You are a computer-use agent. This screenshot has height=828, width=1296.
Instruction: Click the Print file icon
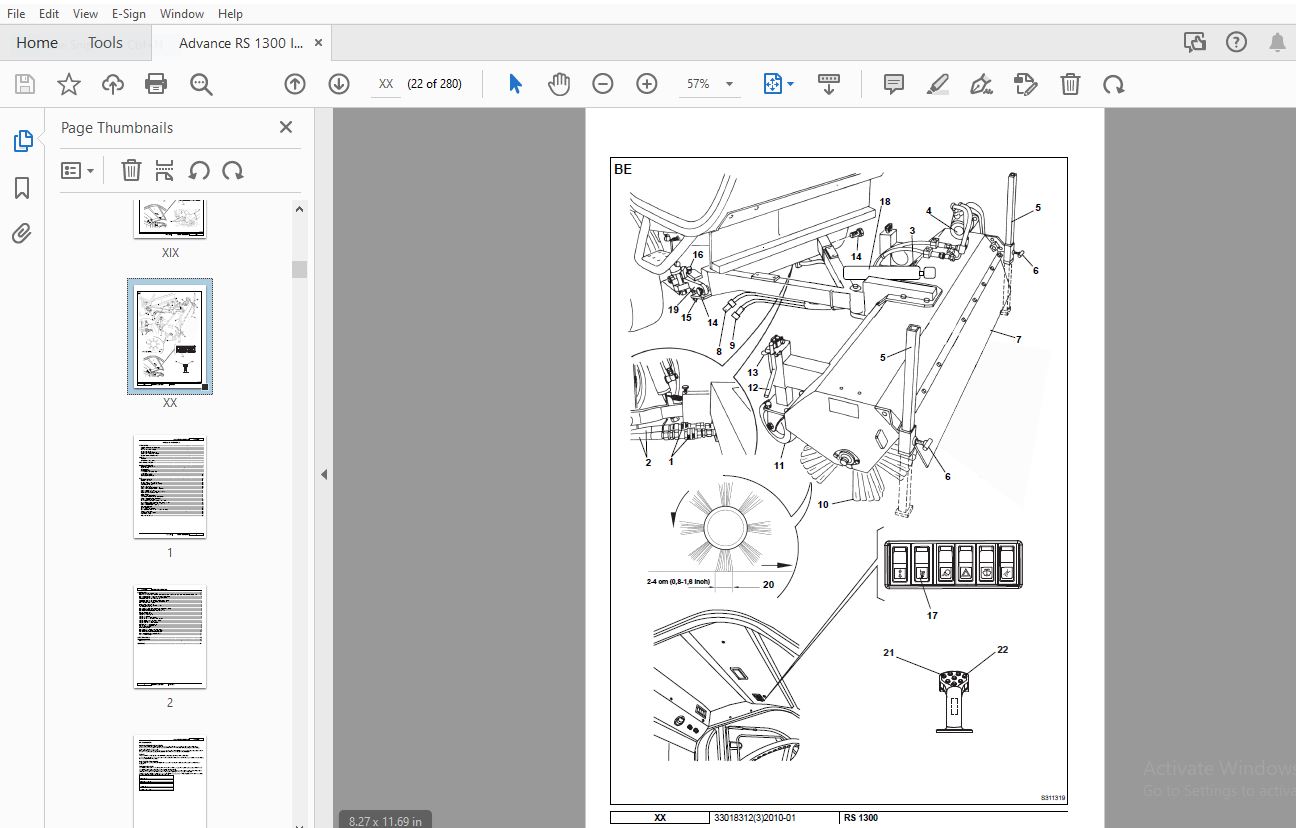pyautogui.click(x=156, y=84)
